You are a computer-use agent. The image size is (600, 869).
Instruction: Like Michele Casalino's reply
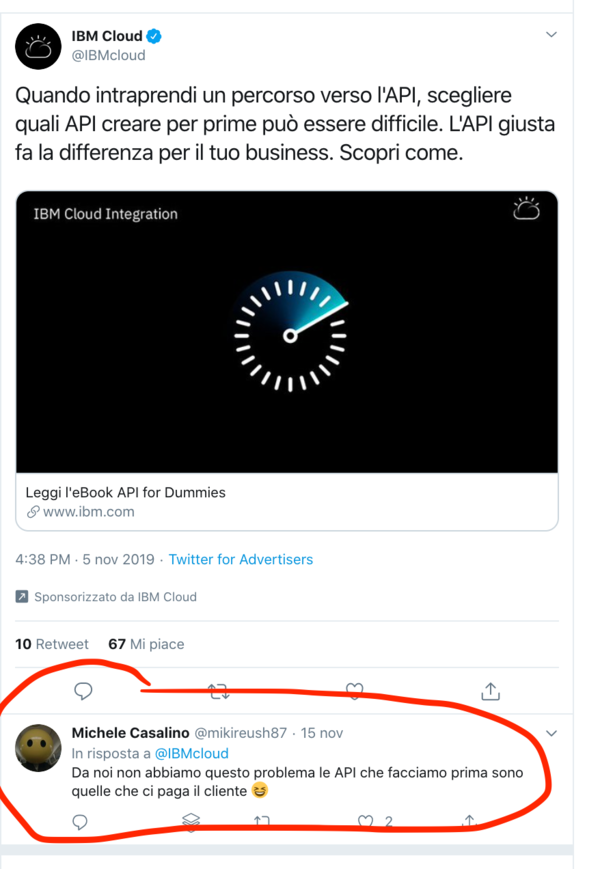click(365, 821)
